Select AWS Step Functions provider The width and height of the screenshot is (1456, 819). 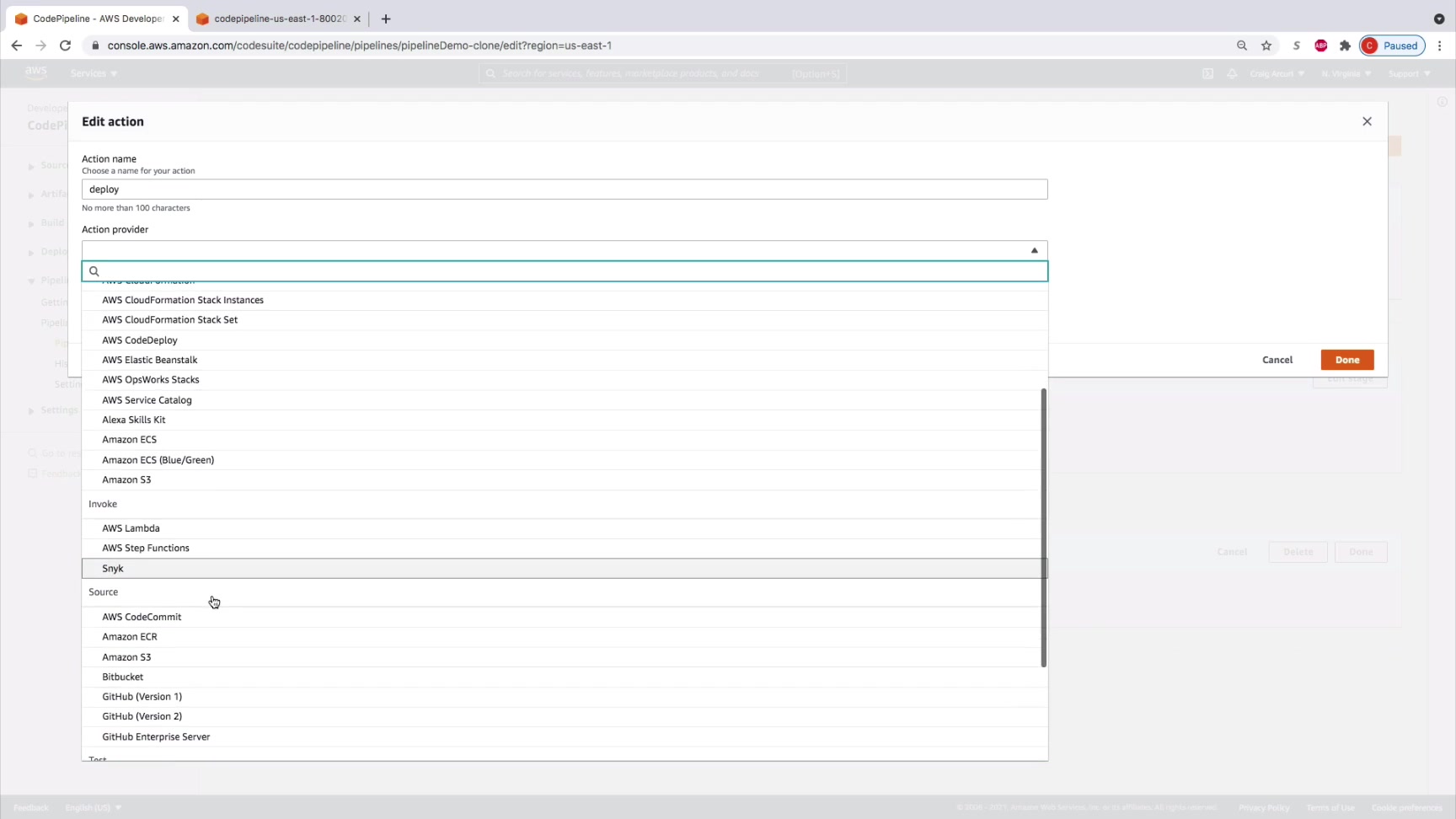[565, 549]
